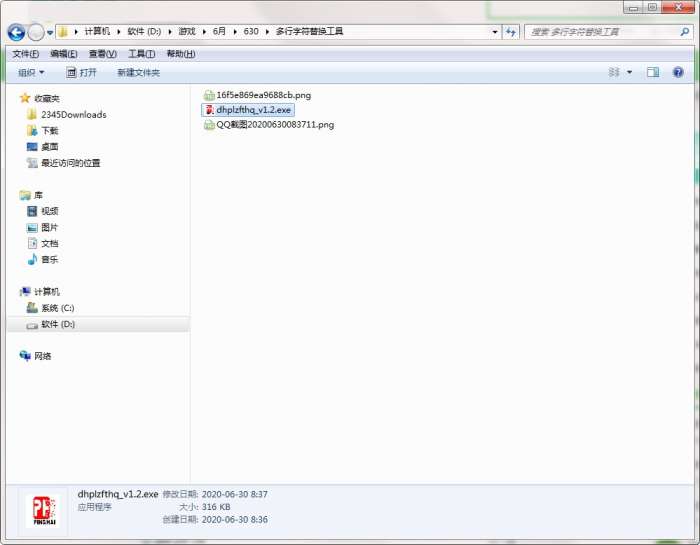Click the refresh button beside address bar
Screen dimensions: 700x545
[x=511, y=32]
